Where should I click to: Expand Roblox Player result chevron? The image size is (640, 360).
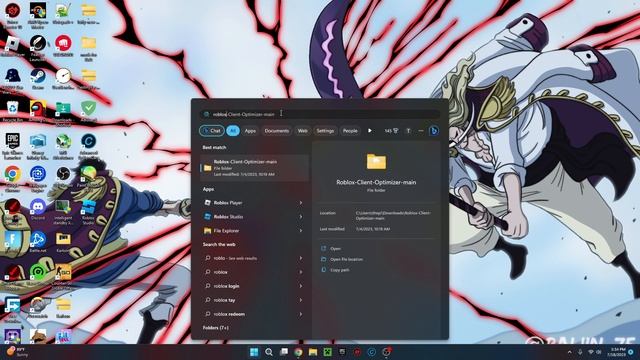tap(301, 202)
